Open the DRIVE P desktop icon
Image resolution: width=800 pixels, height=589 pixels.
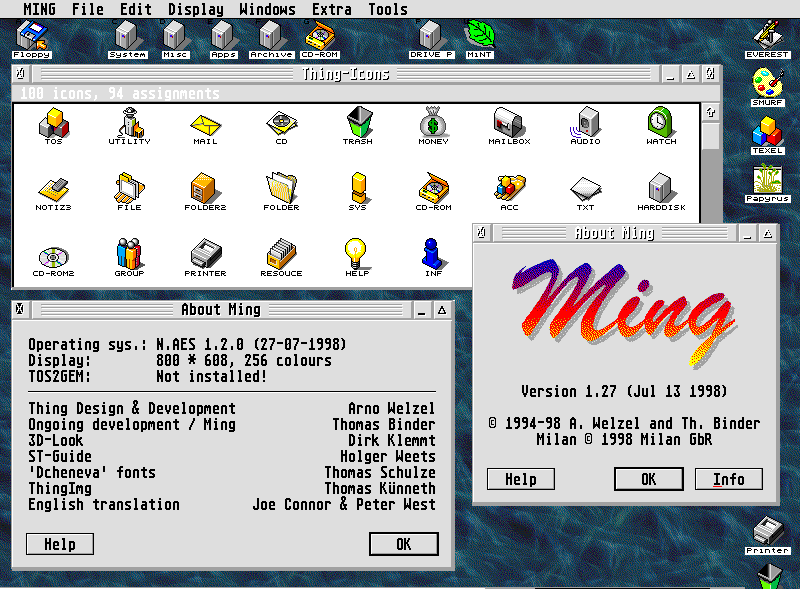[431, 40]
